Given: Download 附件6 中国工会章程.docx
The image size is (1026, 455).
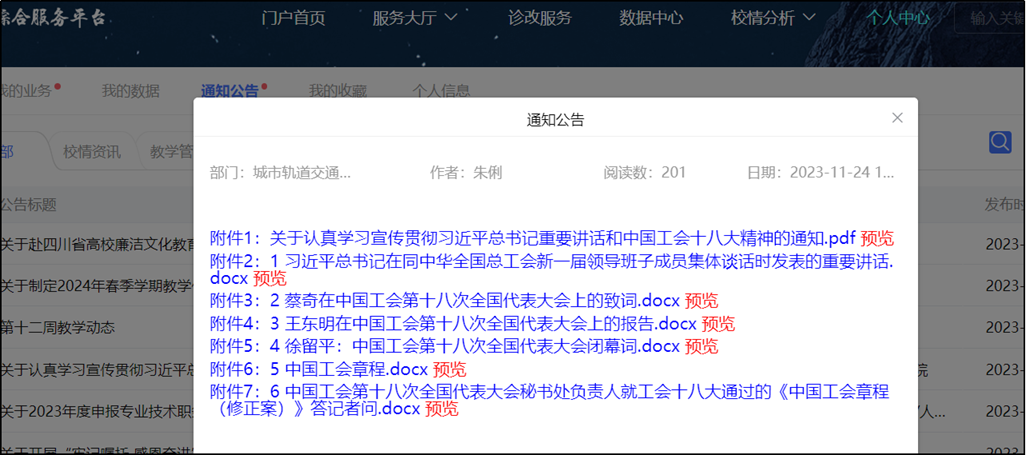Looking at the screenshot, I should (319, 368).
